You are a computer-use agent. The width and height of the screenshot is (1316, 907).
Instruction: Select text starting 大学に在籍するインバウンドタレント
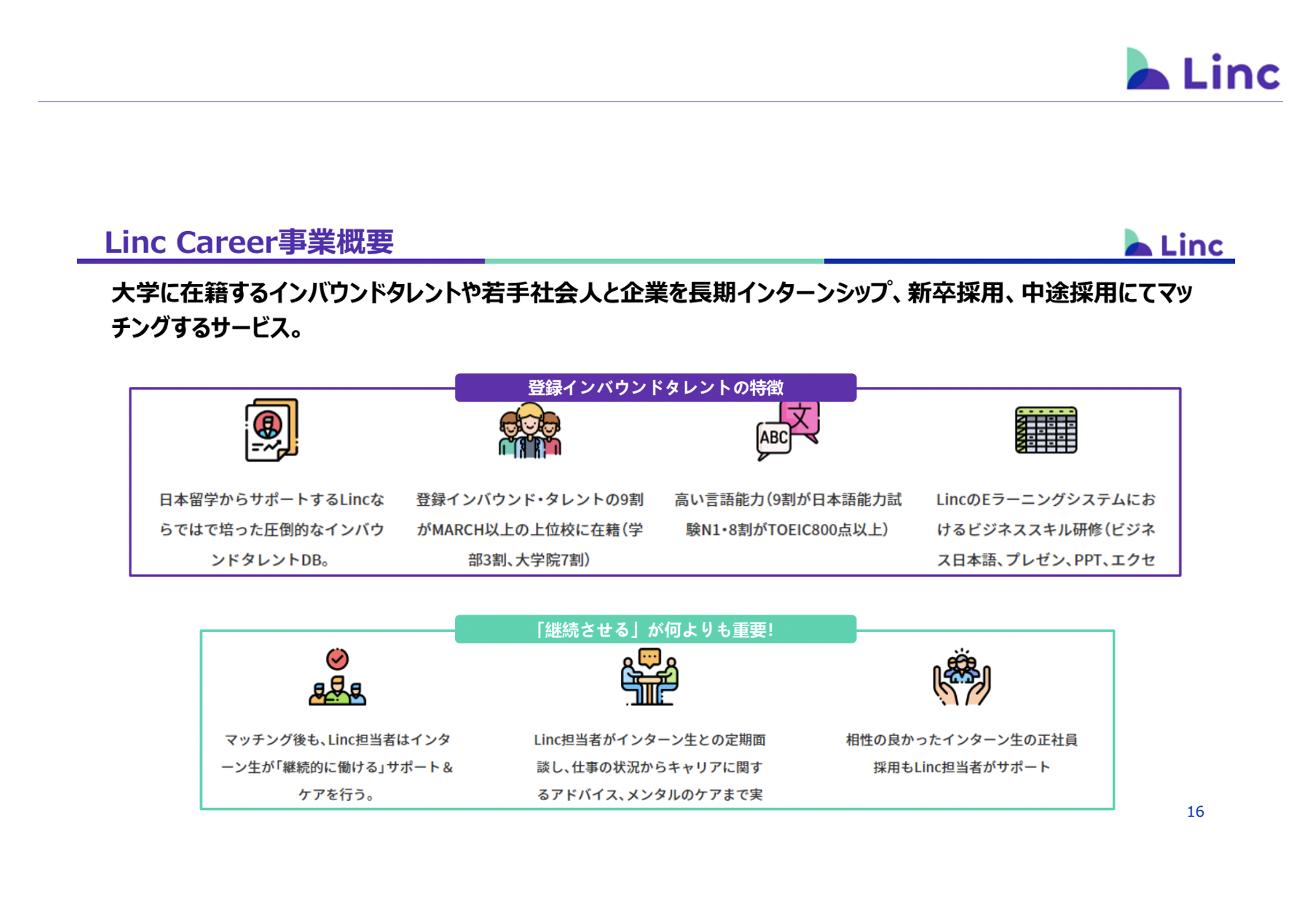pyautogui.click(x=652, y=293)
